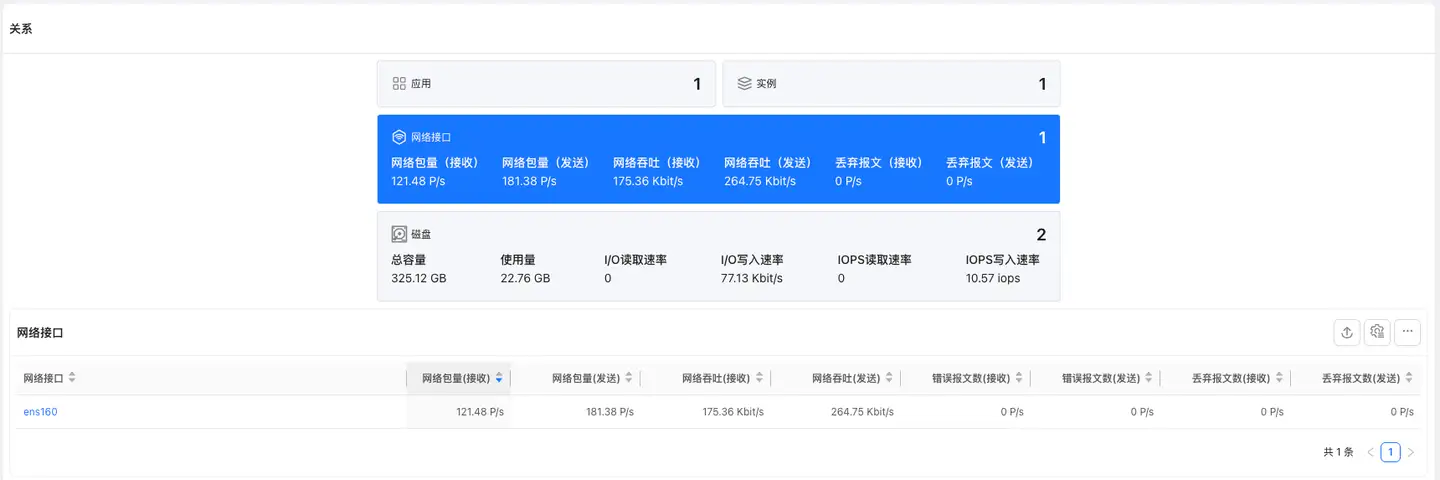
Task: Open the table column settings gear
Action: point(1377,333)
